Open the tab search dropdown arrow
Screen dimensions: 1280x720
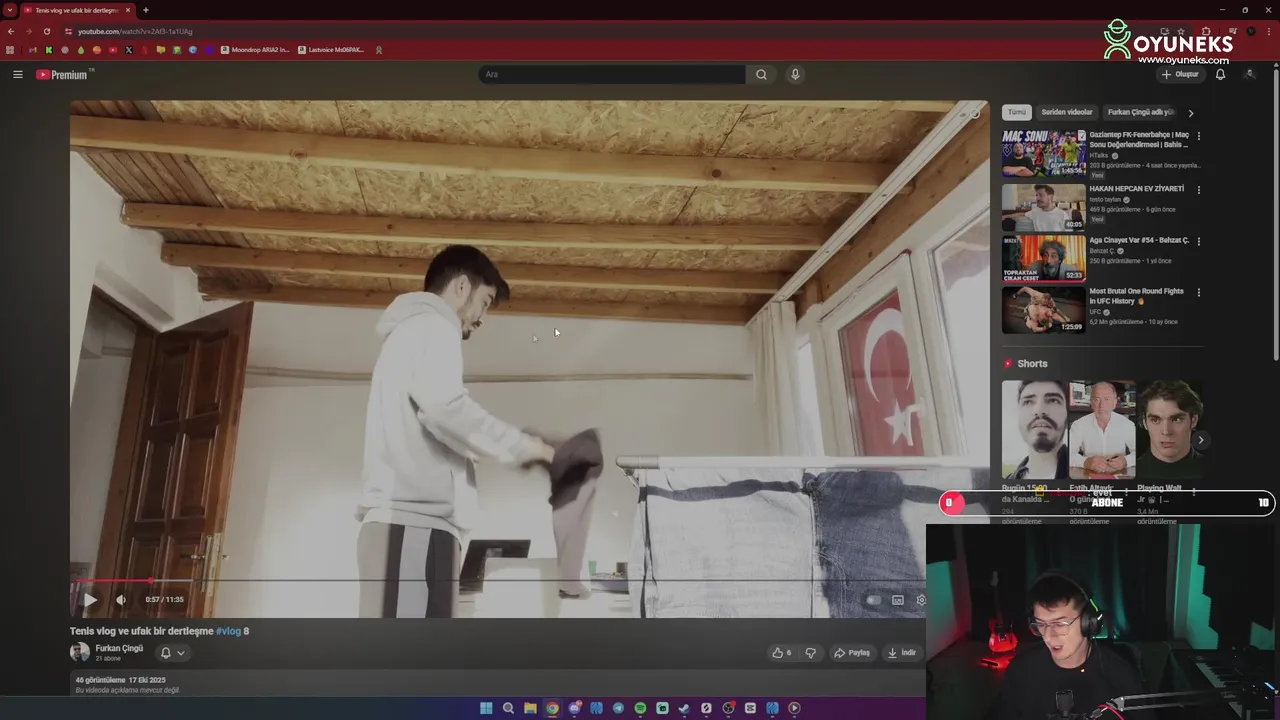tap(9, 10)
